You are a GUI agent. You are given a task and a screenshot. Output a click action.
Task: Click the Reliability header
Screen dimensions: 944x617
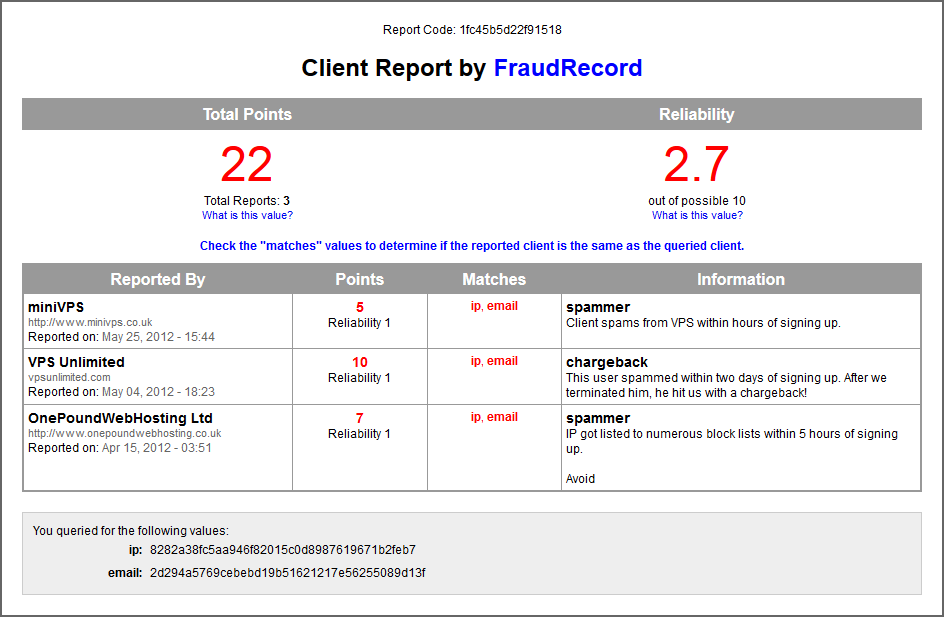click(697, 114)
